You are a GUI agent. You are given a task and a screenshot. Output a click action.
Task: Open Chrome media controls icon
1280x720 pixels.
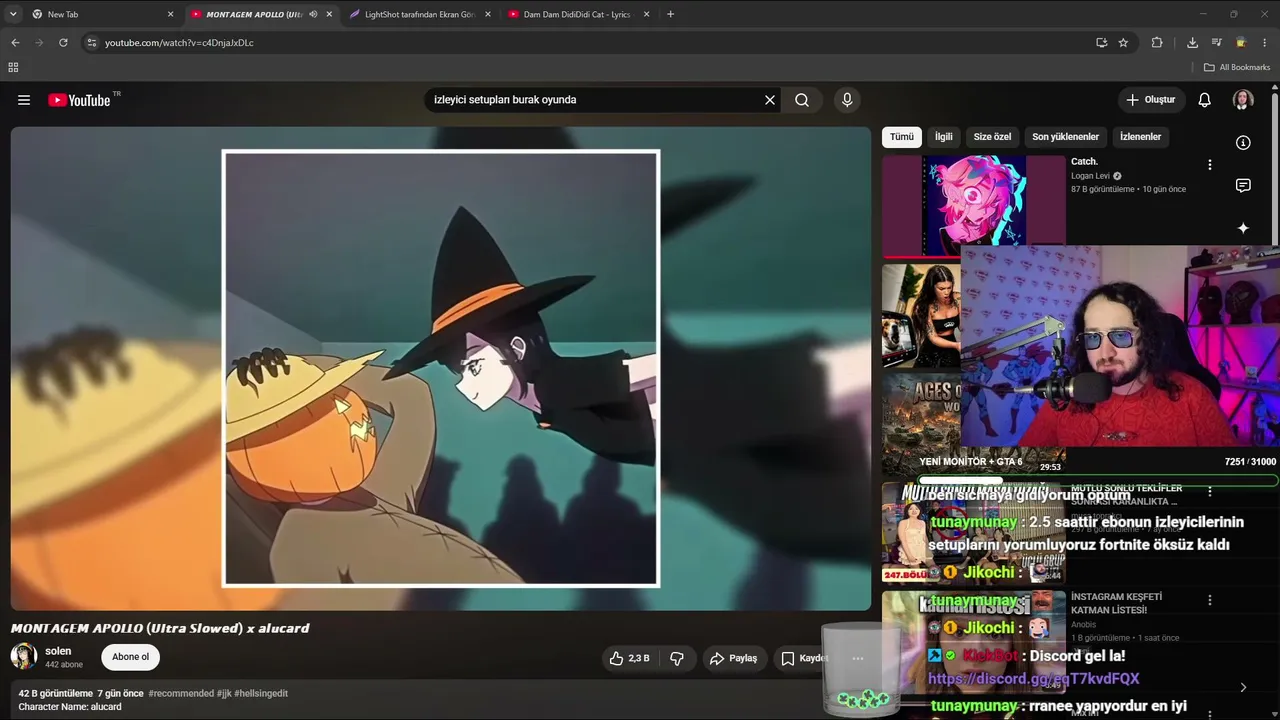pyautogui.click(x=1217, y=43)
